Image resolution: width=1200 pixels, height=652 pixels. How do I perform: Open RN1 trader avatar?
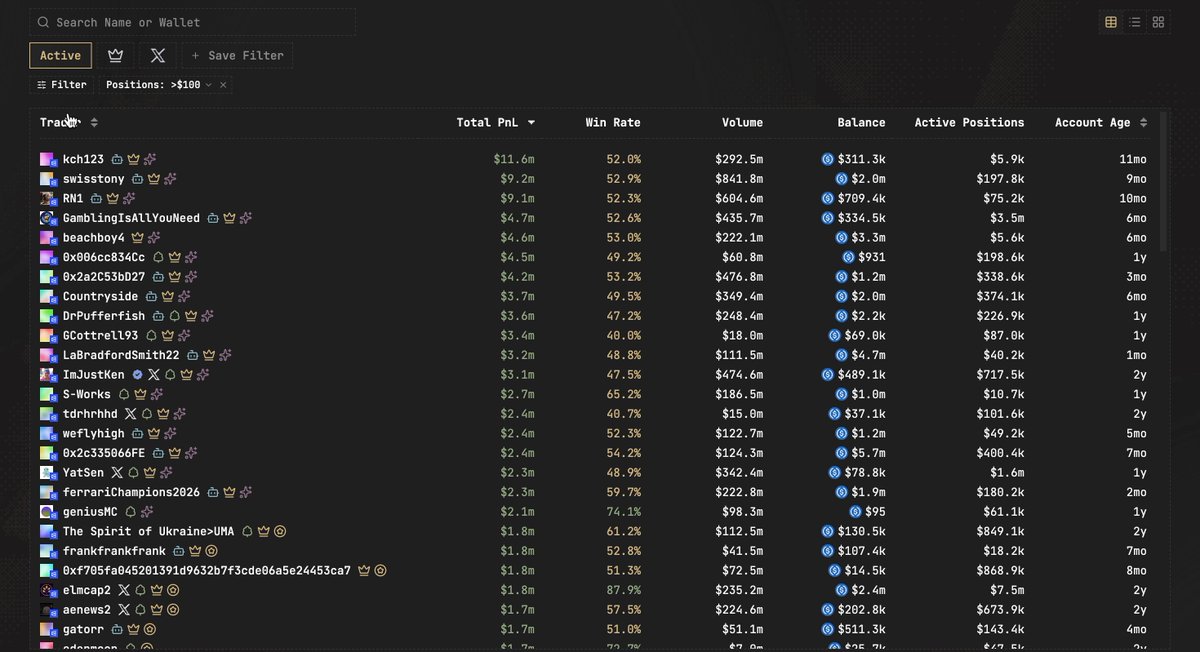click(48, 198)
